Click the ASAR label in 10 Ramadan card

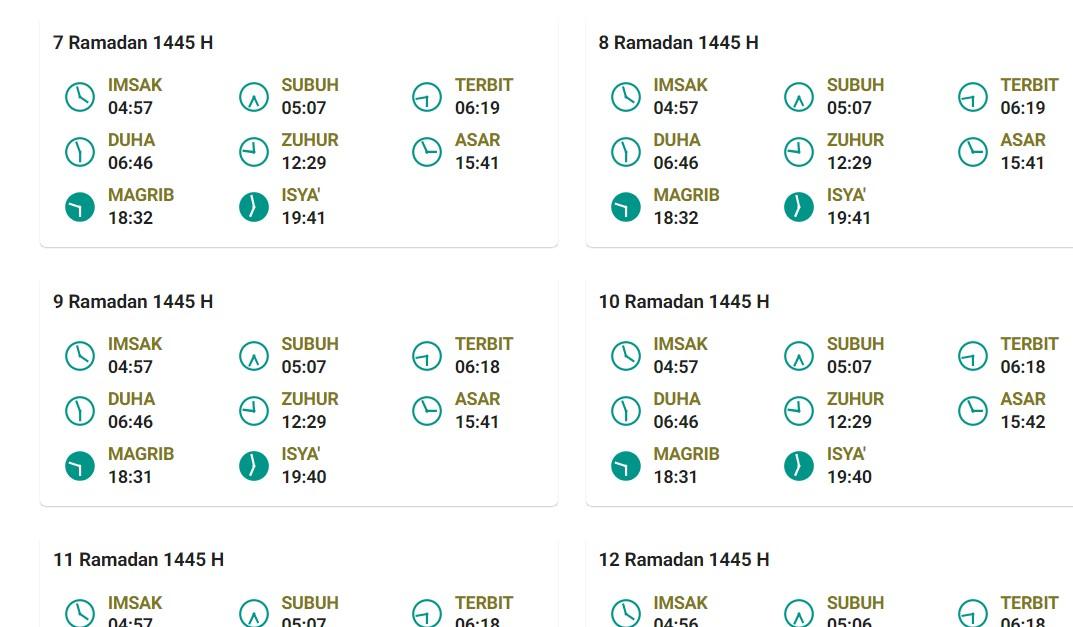pyautogui.click(x=1023, y=399)
